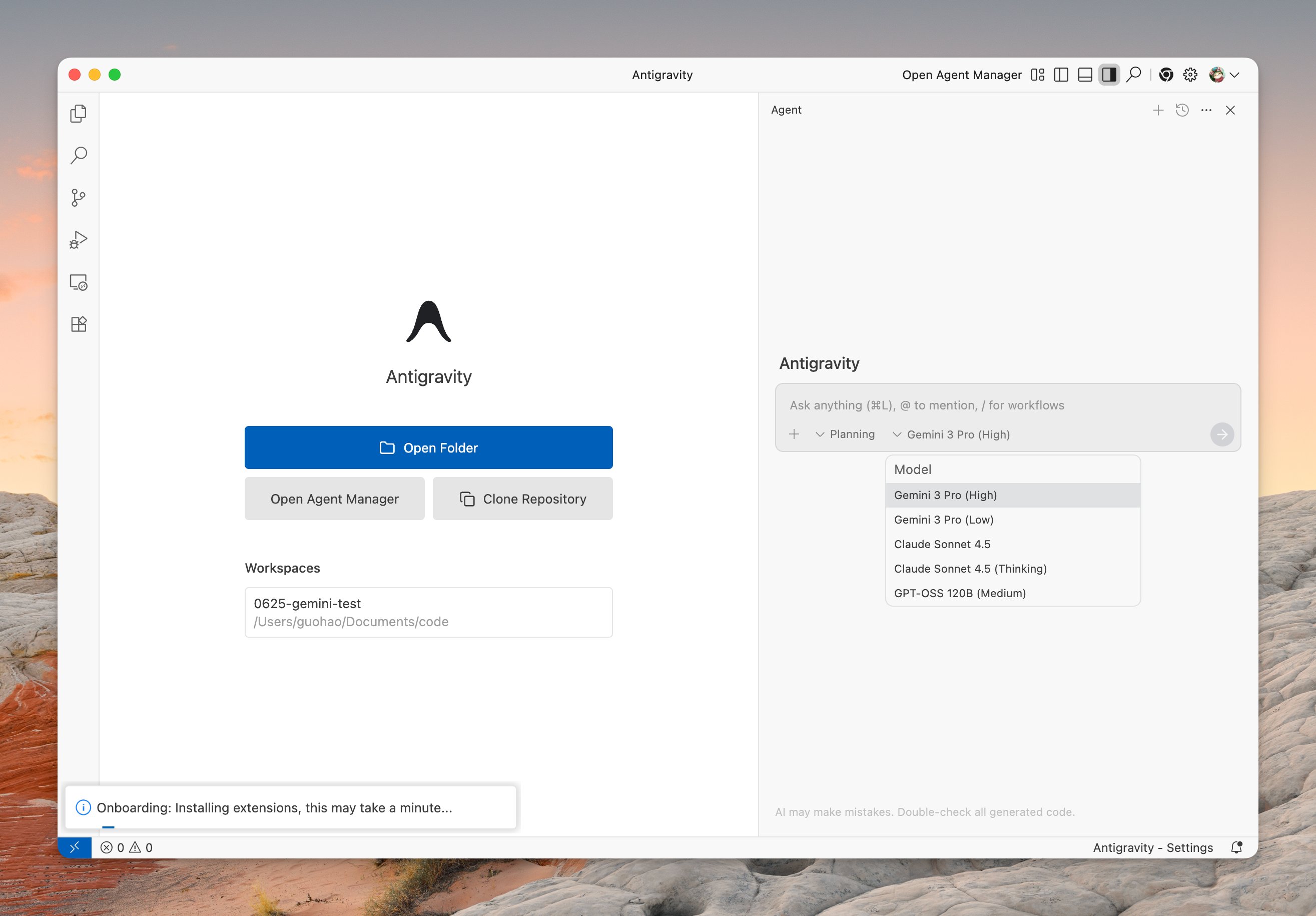Open the Remote Explorer view
1316x916 pixels.
point(79,282)
